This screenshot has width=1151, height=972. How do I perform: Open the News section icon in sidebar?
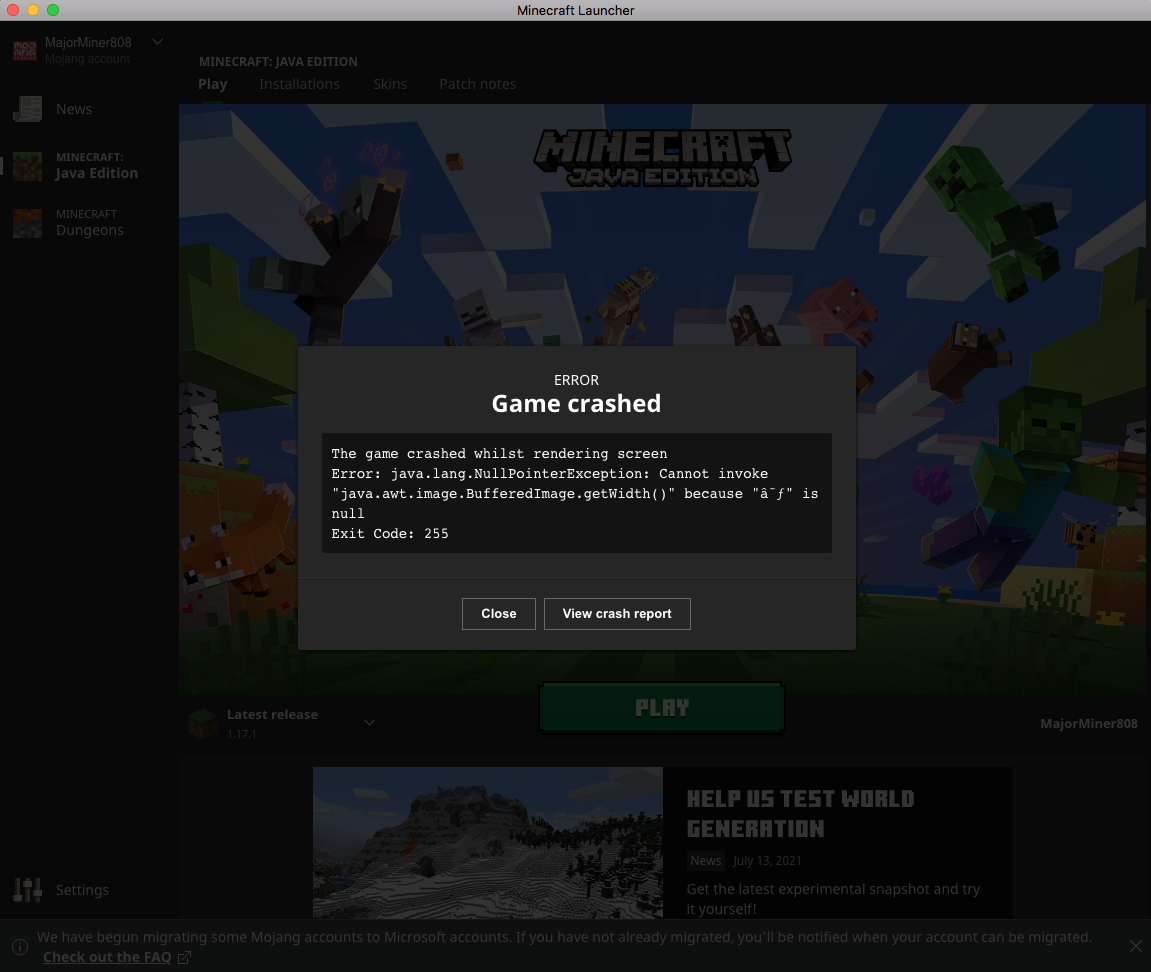(x=27, y=109)
